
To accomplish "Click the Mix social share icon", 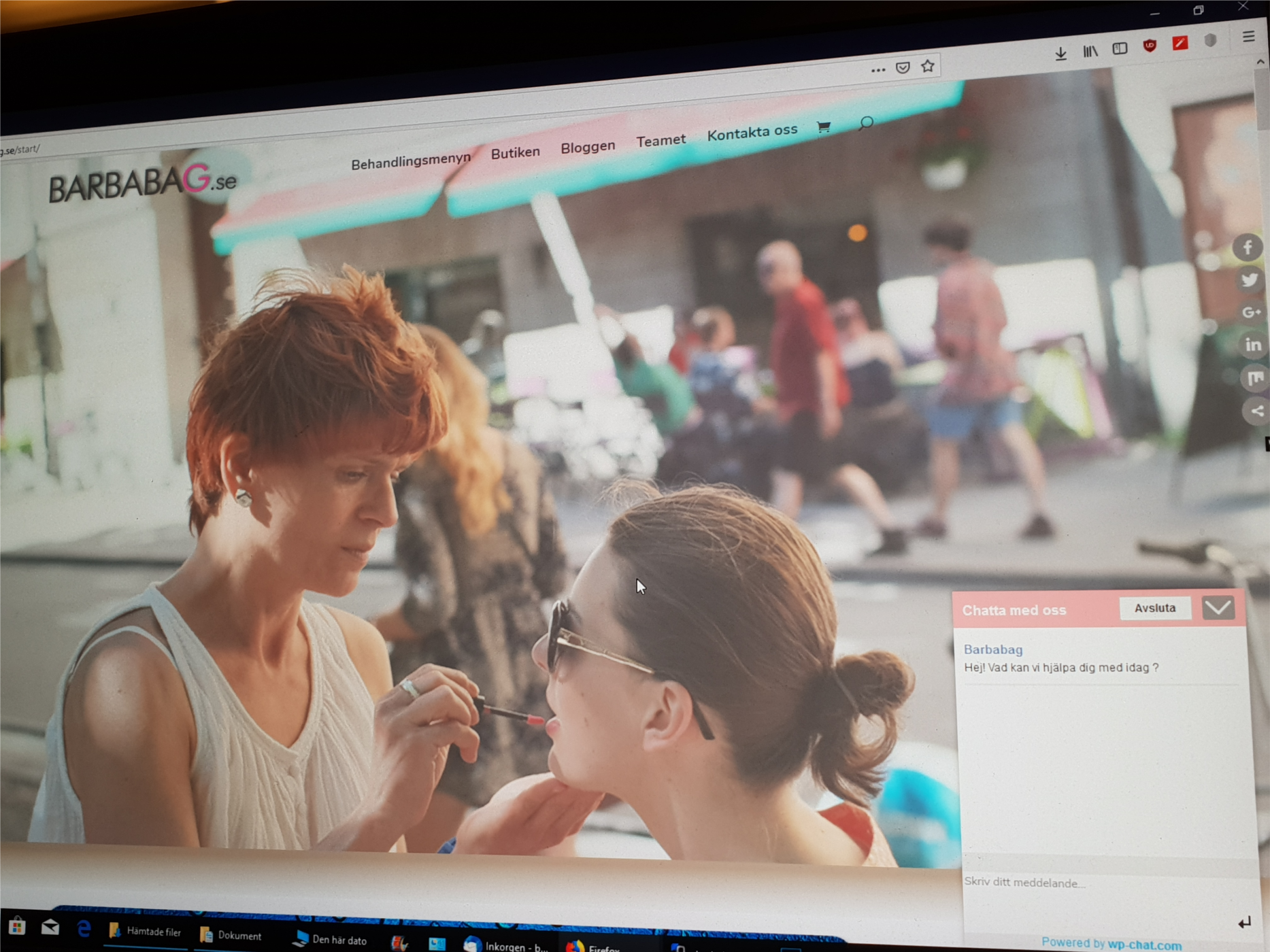I will pyautogui.click(x=1255, y=377).
